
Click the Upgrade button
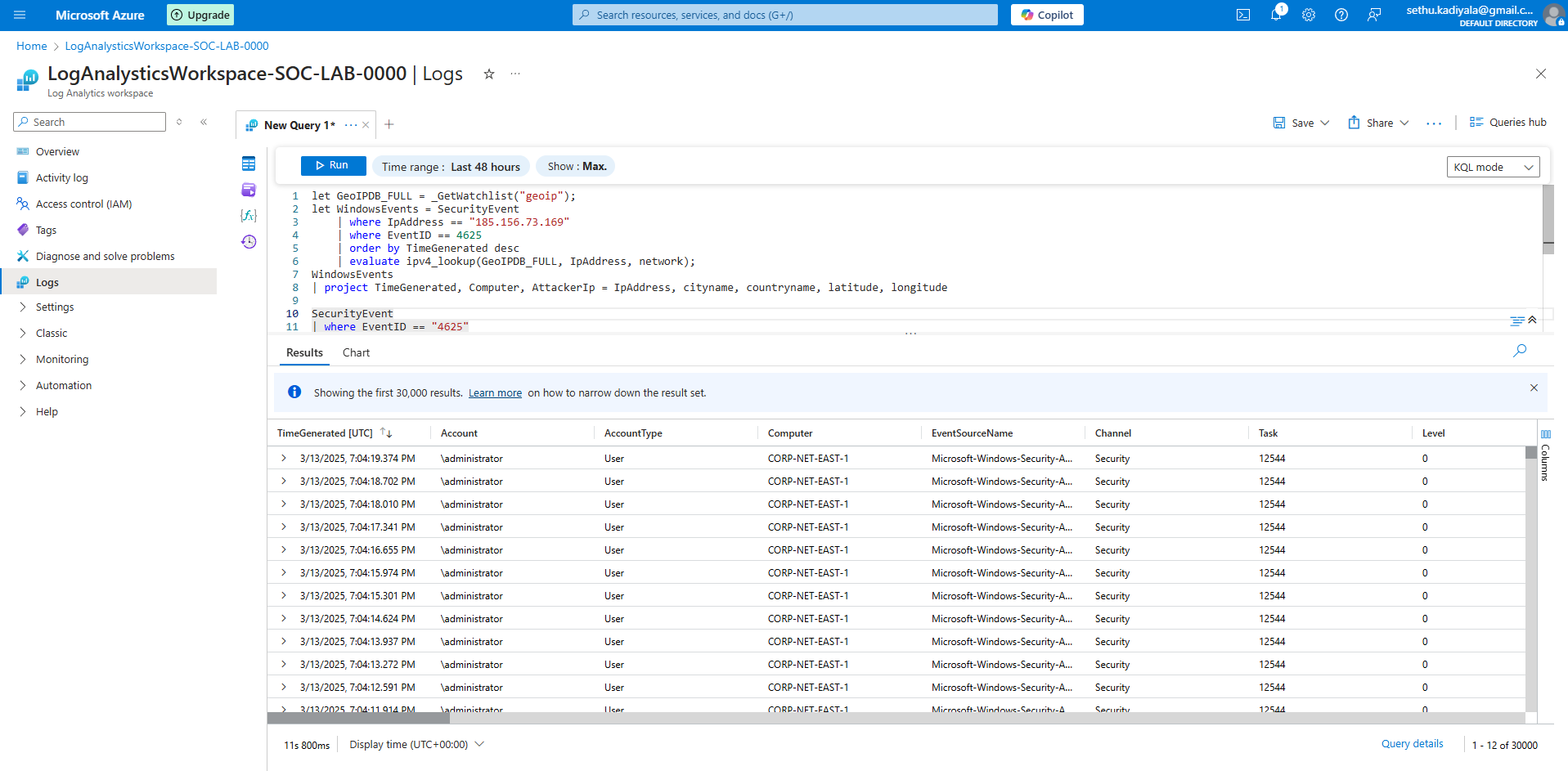(200, 15)
